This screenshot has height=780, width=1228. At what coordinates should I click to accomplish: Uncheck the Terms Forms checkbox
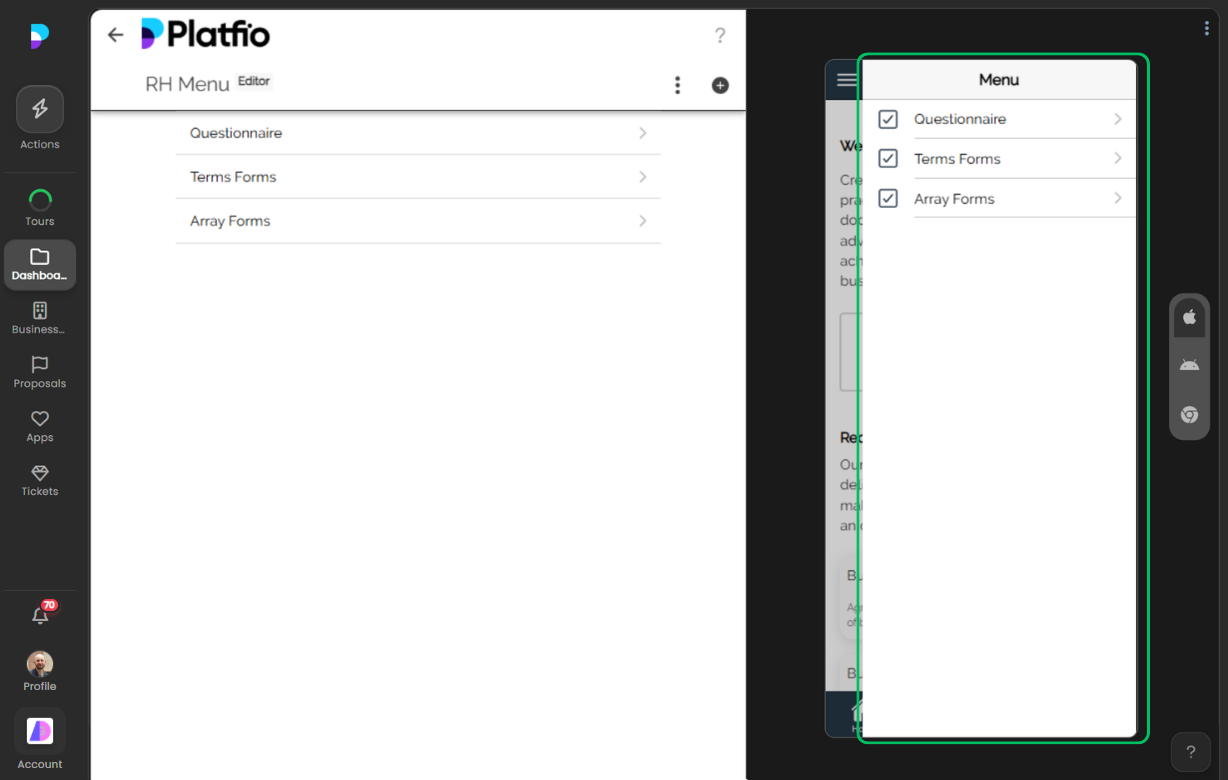(x=887, y=158)
